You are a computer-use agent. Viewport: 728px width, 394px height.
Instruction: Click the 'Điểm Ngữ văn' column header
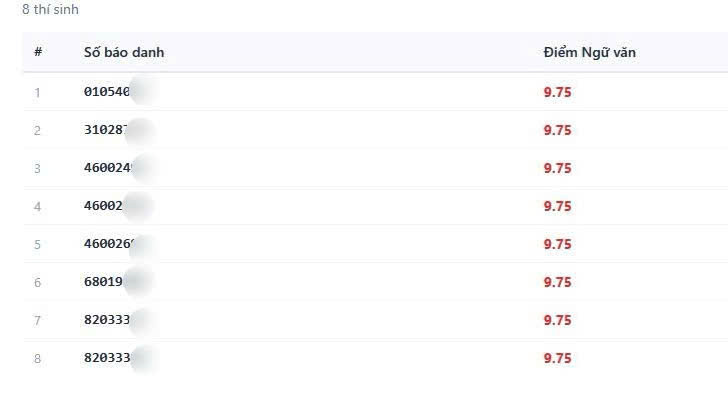tap(590, 52)
